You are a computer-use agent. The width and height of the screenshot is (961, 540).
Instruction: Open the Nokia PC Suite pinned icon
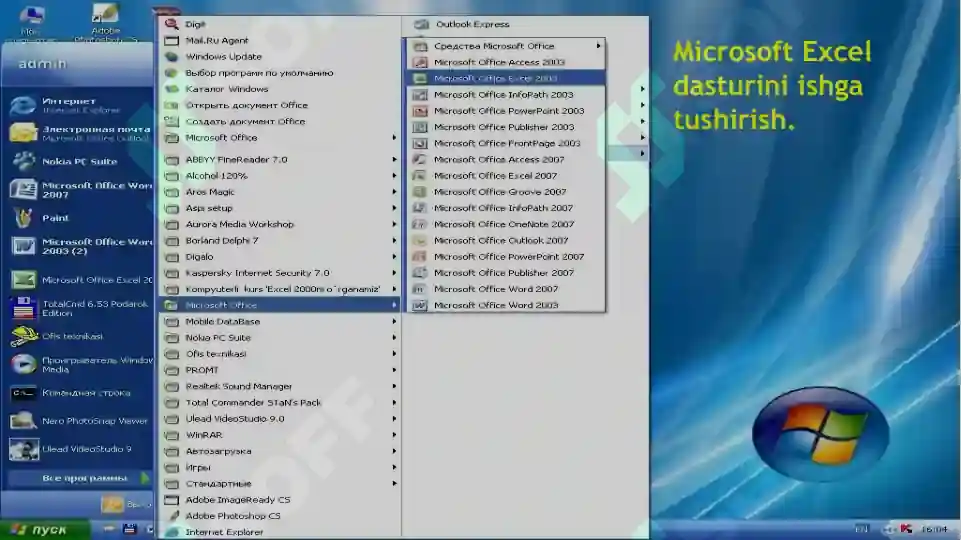click(x=23, y=161)
